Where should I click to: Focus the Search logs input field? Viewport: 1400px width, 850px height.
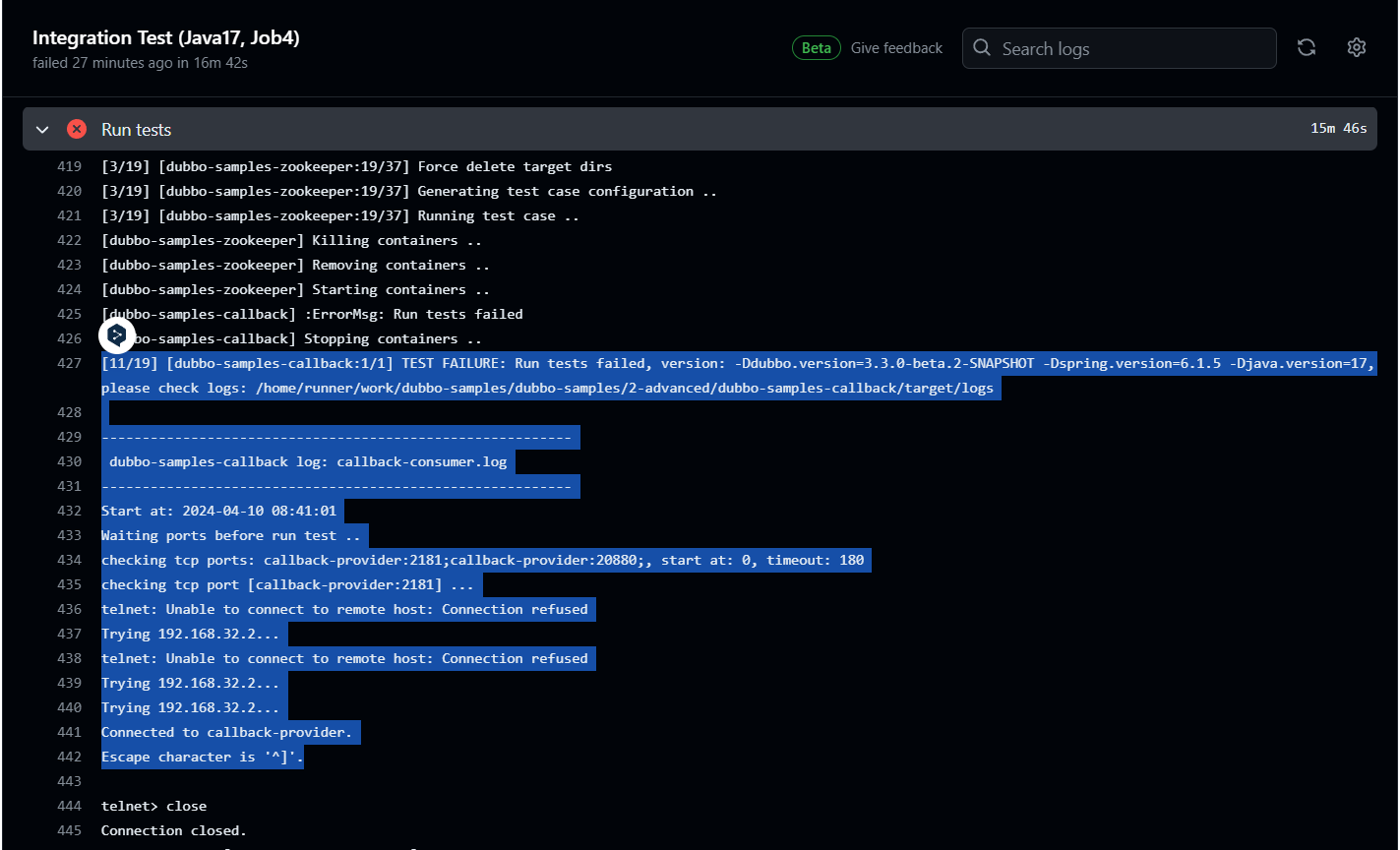click(x=1131, y=48)
